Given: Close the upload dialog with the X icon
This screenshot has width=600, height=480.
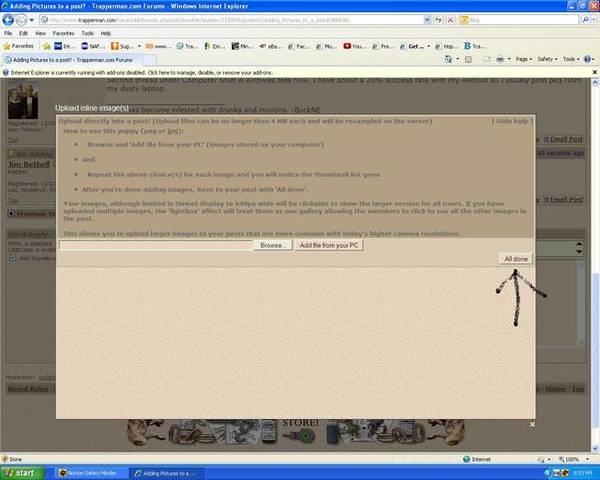Looking at the screenshot, I should point(532,424).
